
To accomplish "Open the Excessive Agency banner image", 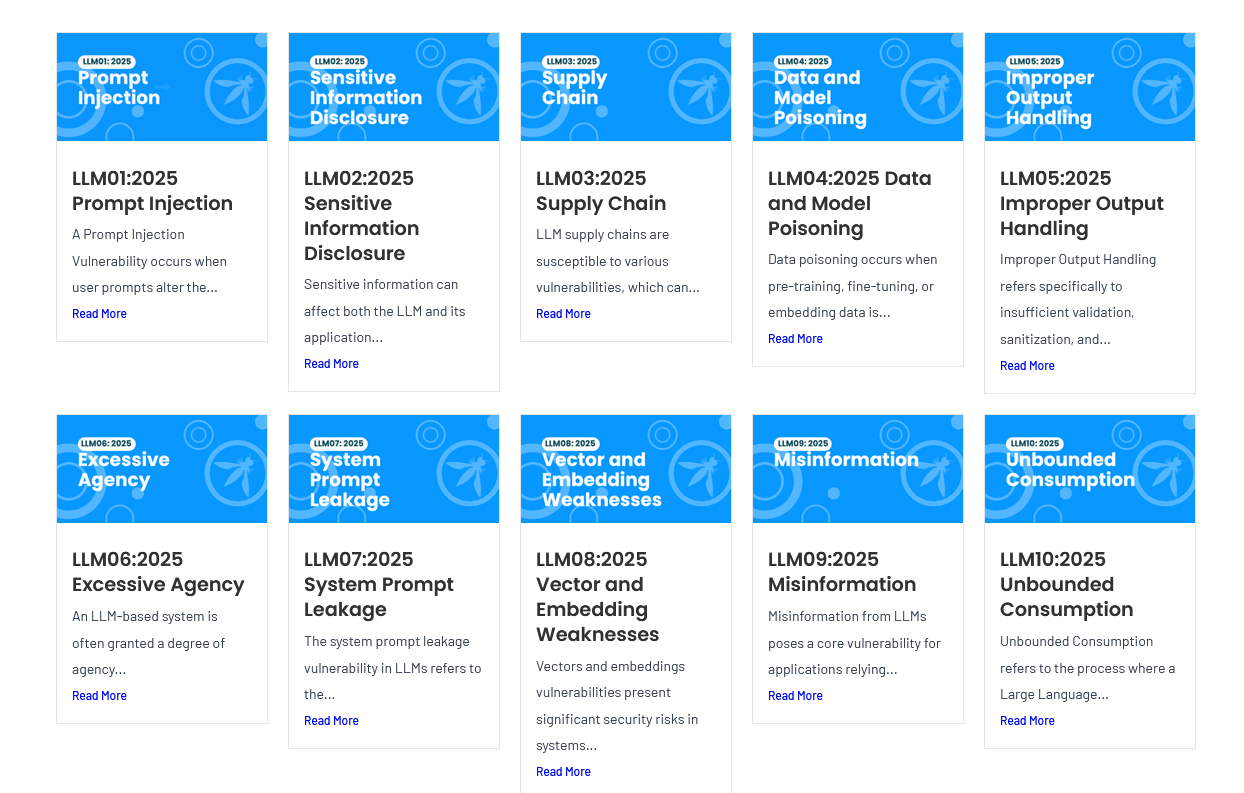I will (162, 469).
